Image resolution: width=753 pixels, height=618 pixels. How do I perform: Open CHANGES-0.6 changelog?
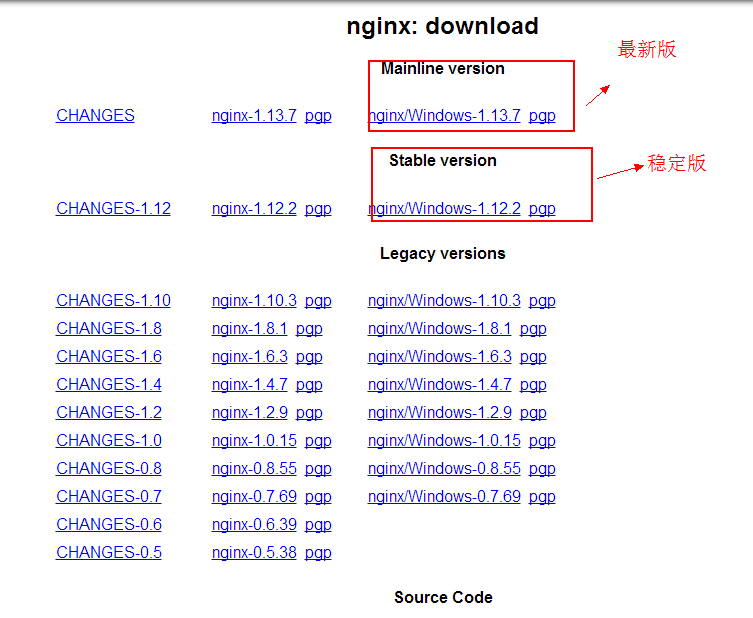click(x=109, y=524)
